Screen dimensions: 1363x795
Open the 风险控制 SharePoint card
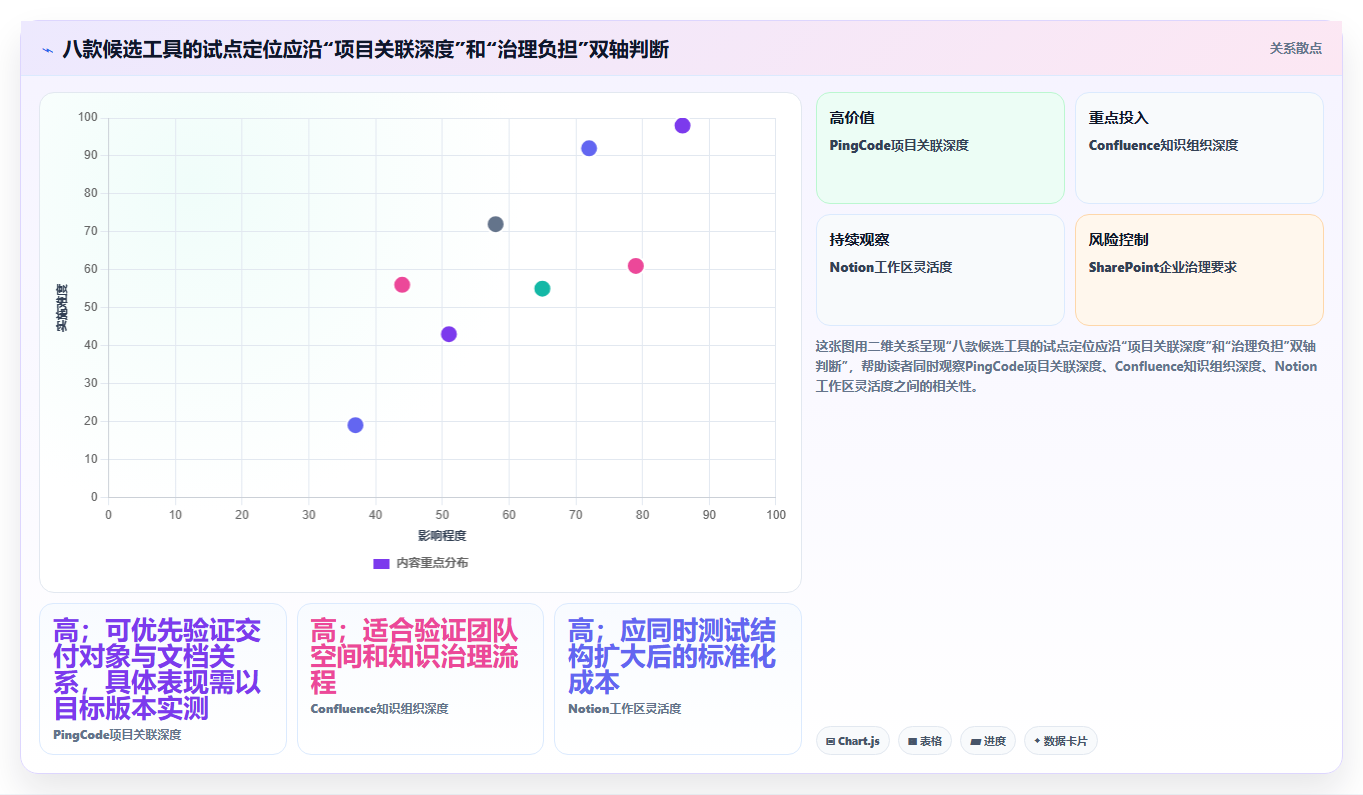(1199, 270)
